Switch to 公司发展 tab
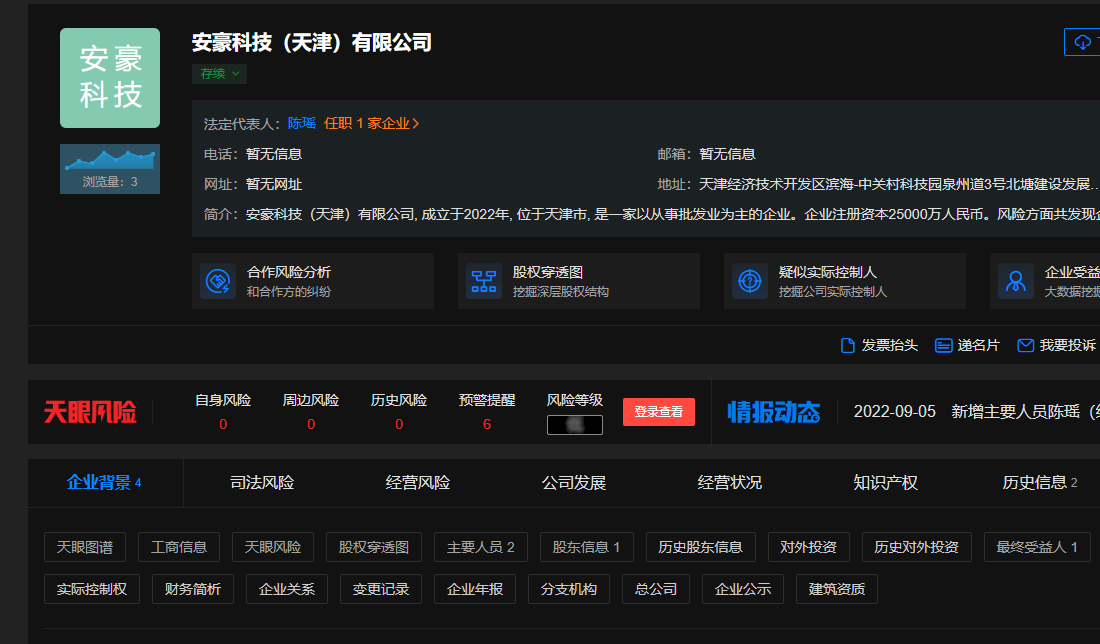This screenshot has height=644, width=1100. click(573, 483)
